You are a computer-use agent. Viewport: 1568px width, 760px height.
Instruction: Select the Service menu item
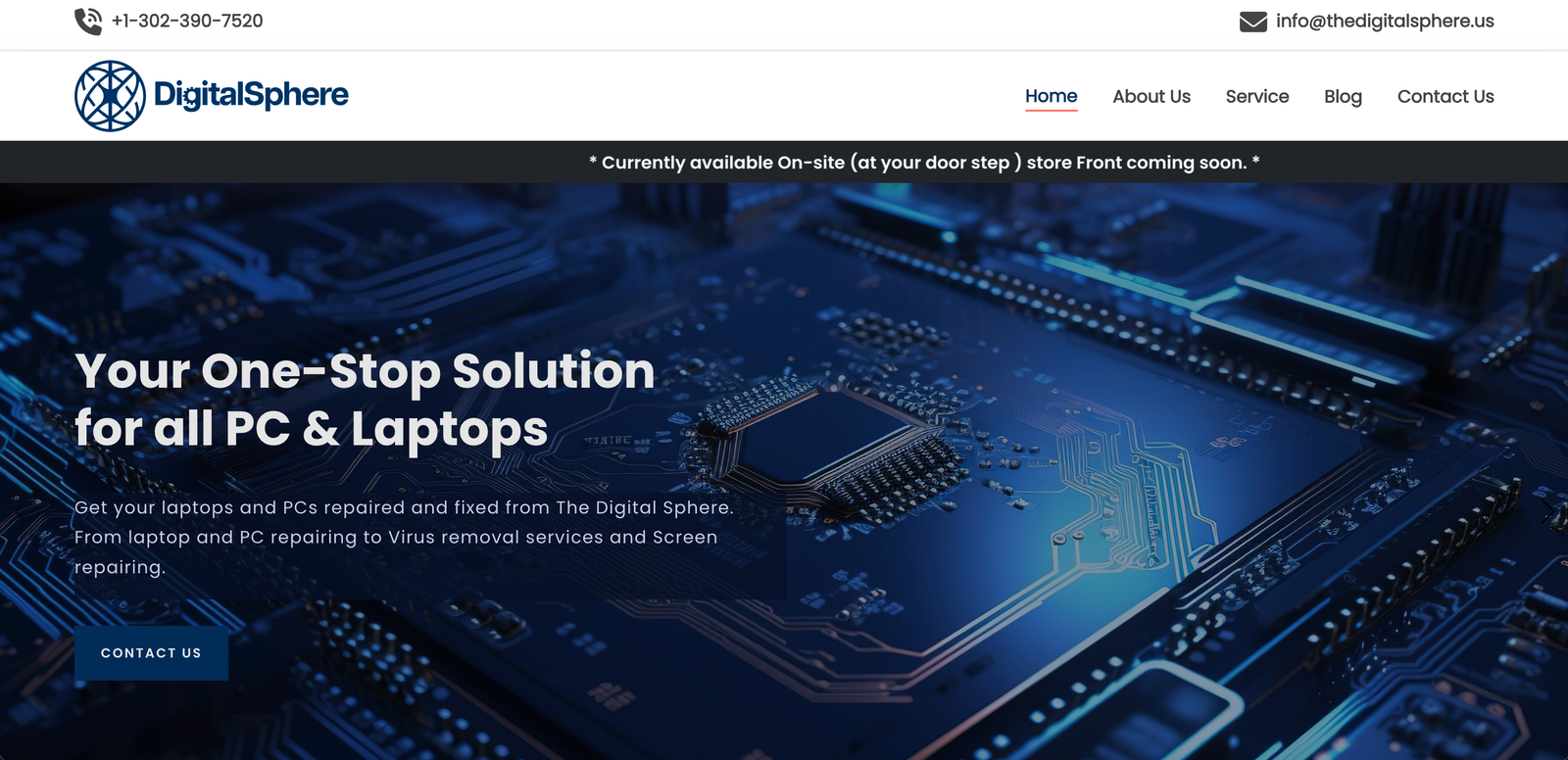[x=1256, y=96]
